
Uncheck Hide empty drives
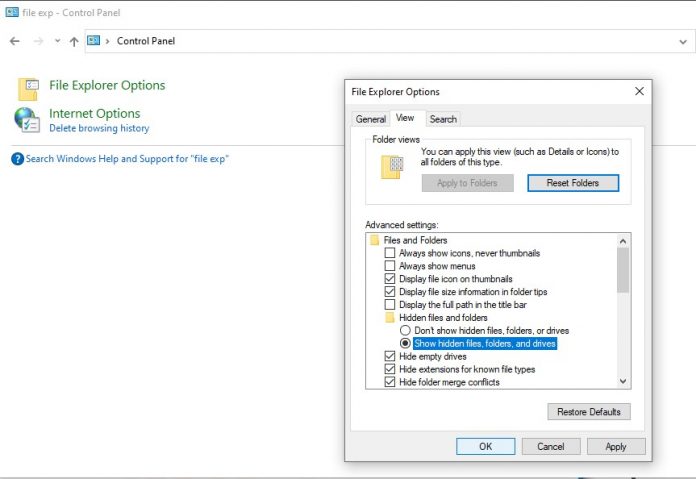[x=390, y=356]
